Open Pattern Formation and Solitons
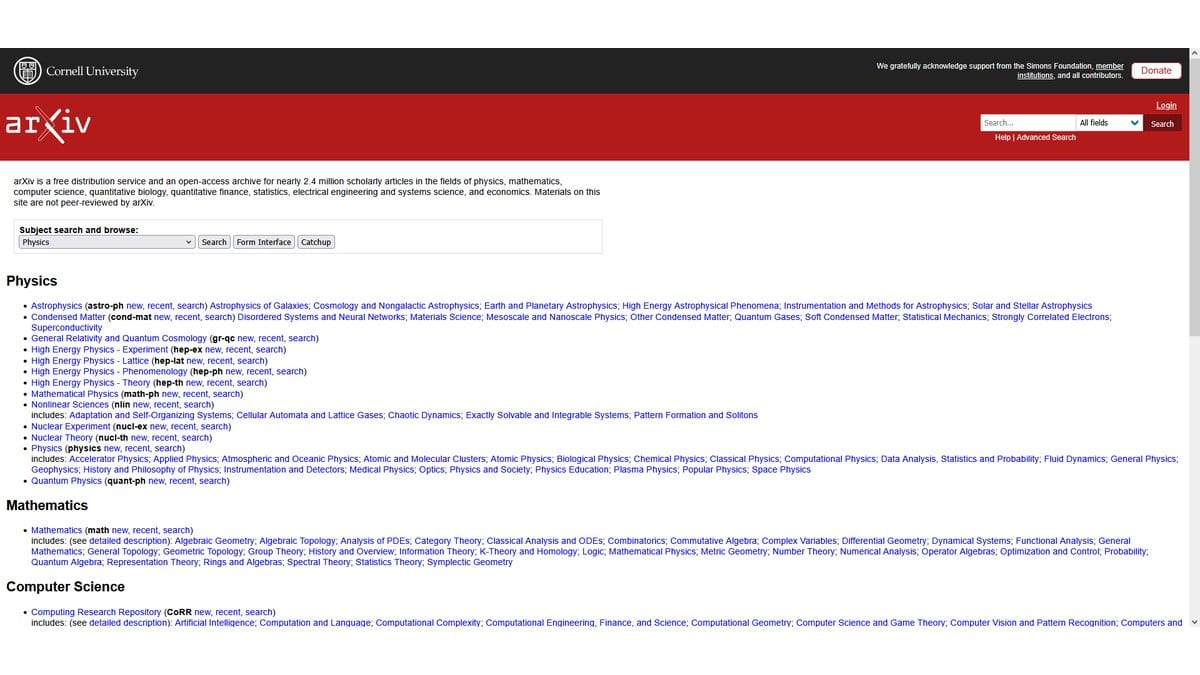This screenshot has width=1200, height=675. tap(695, 415)
